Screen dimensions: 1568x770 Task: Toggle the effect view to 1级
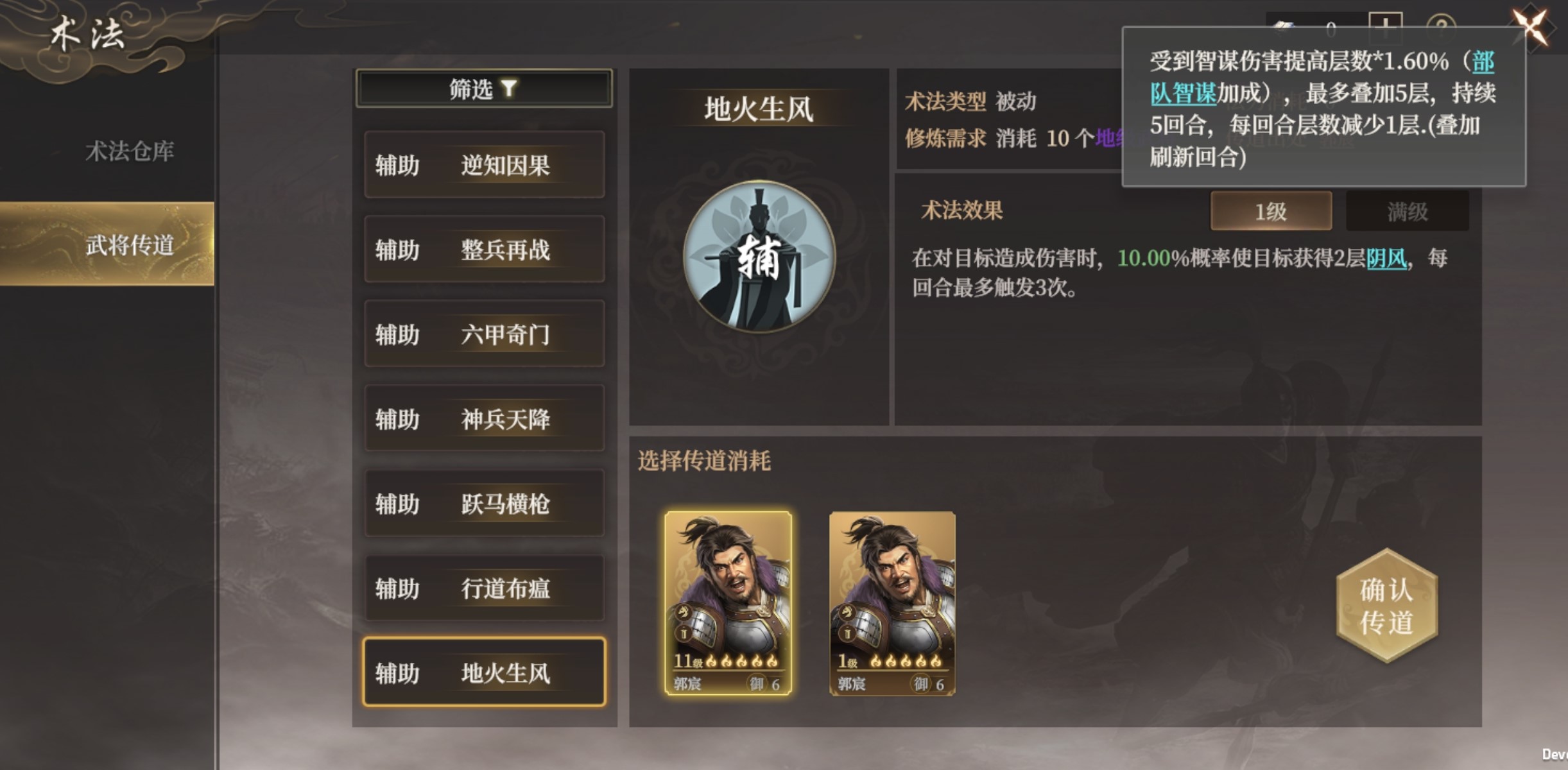(x=1271, y=211)
